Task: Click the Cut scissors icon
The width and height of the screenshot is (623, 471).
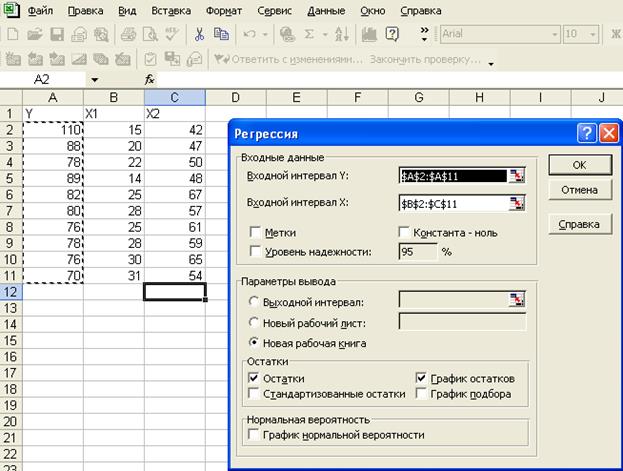Action: 200,34
